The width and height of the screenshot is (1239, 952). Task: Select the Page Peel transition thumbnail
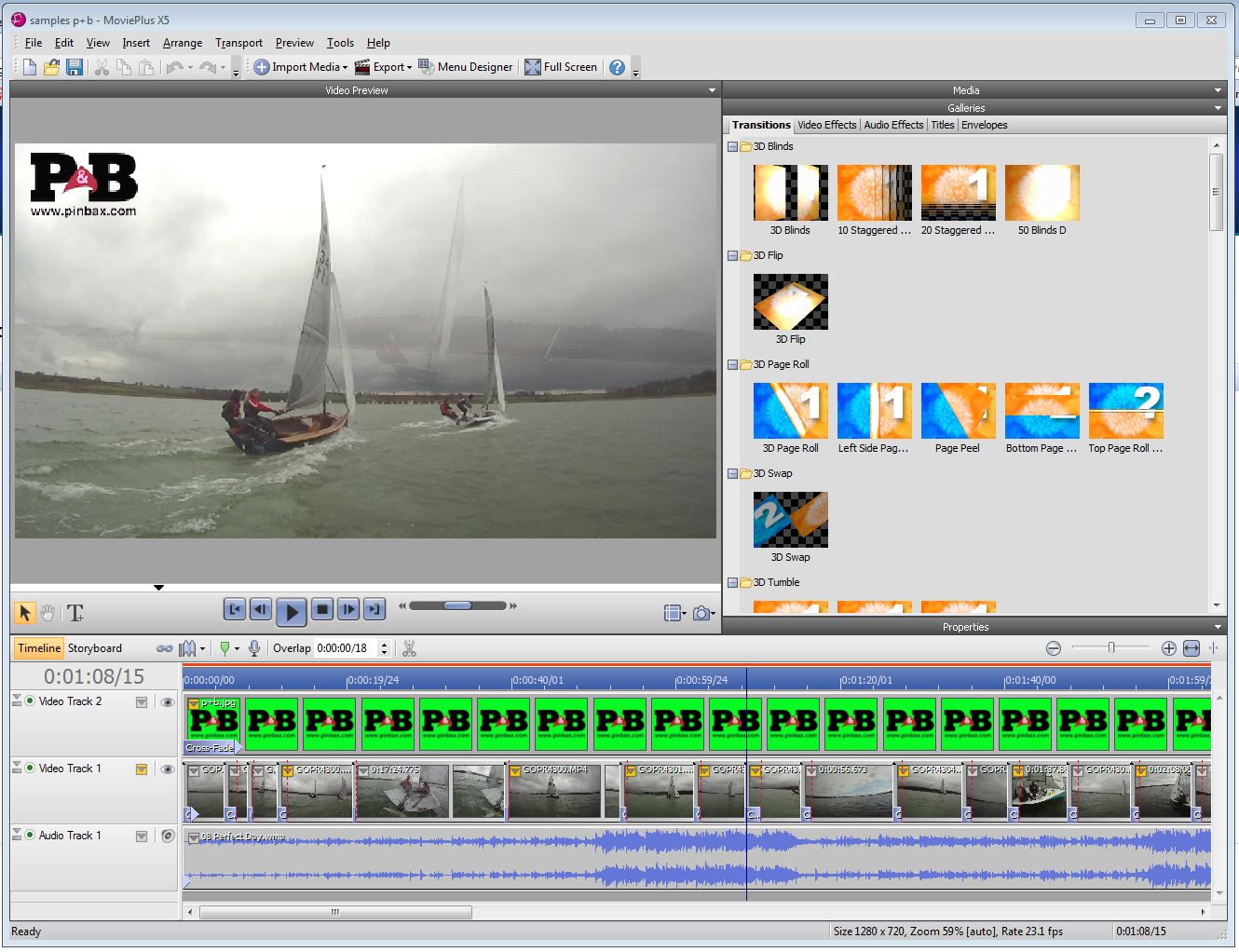coord(958,411)
